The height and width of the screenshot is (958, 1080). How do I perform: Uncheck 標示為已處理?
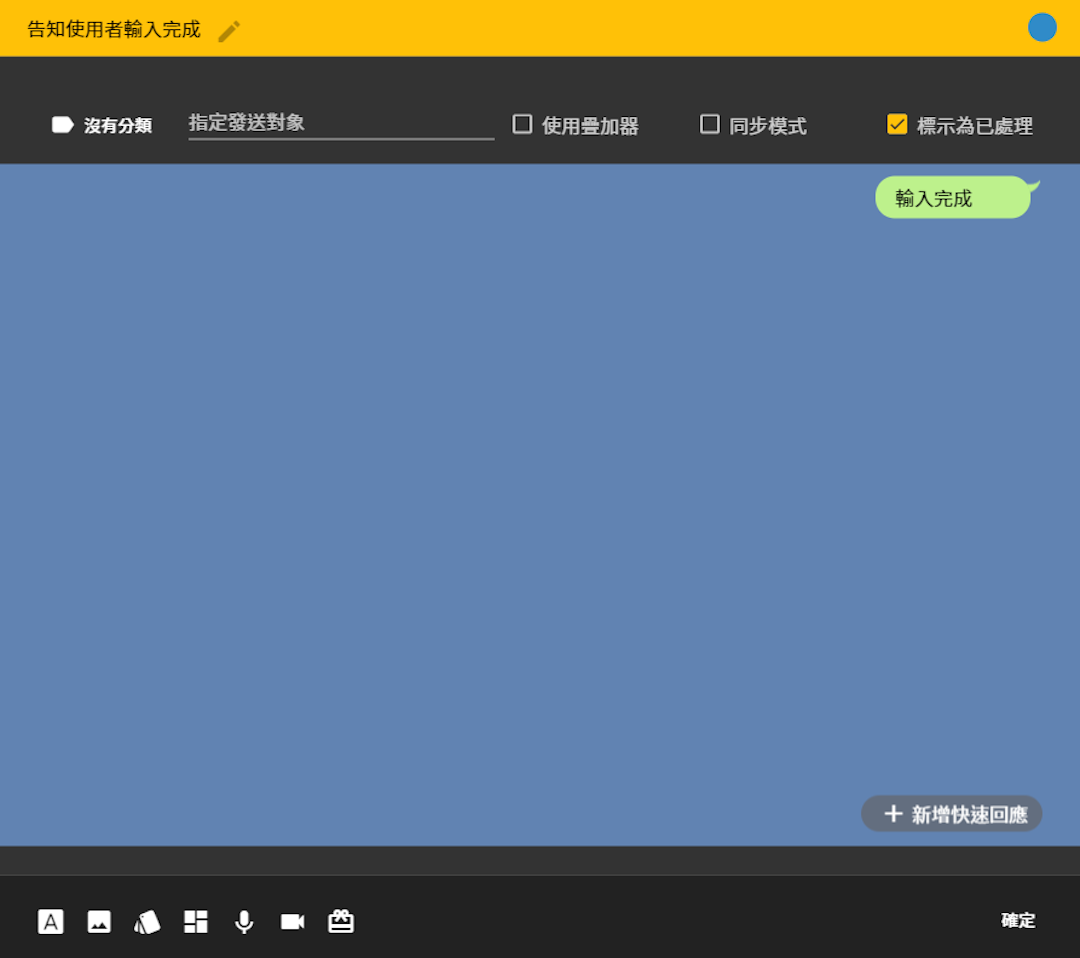point(897,124)
